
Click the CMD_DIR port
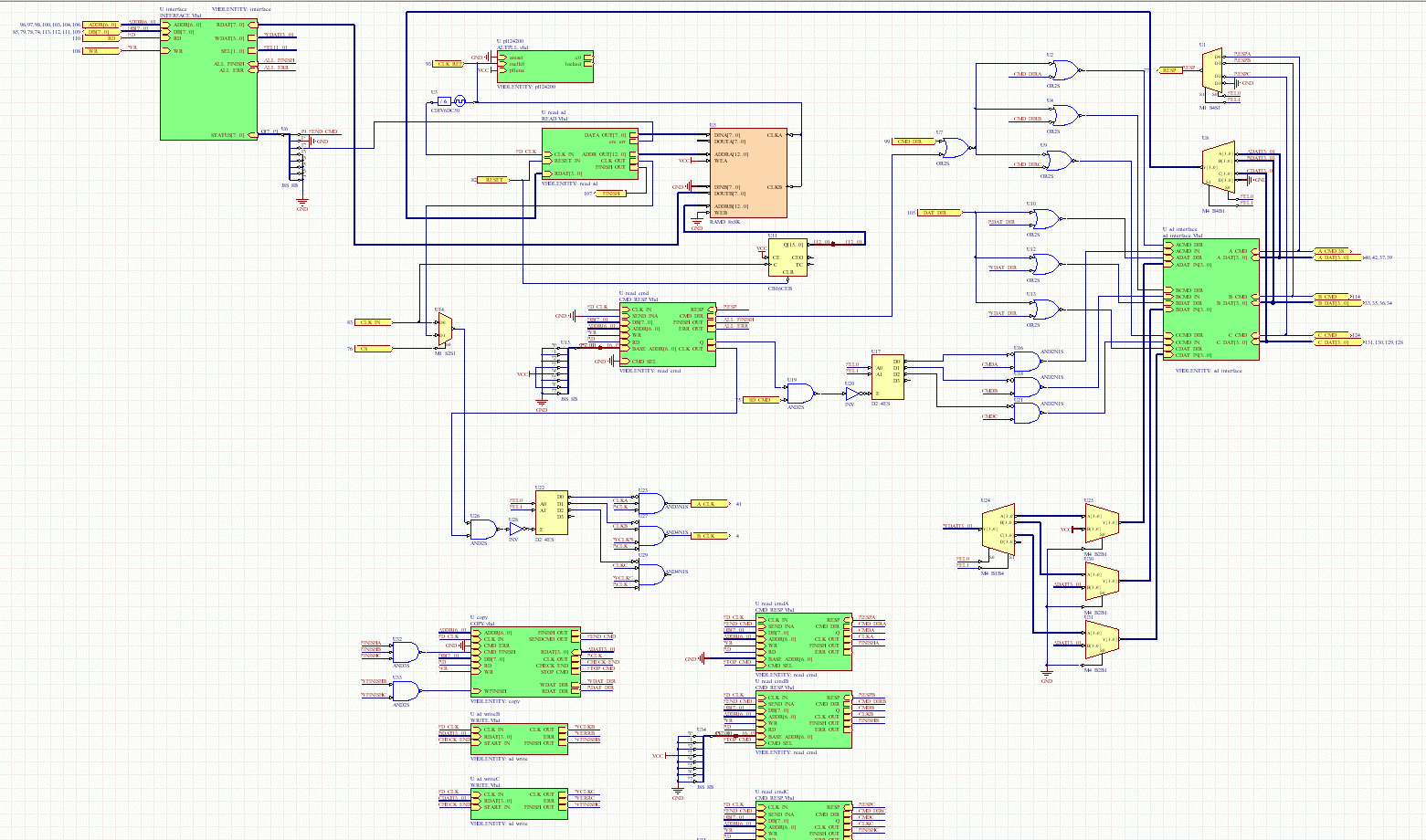point(916,142)
